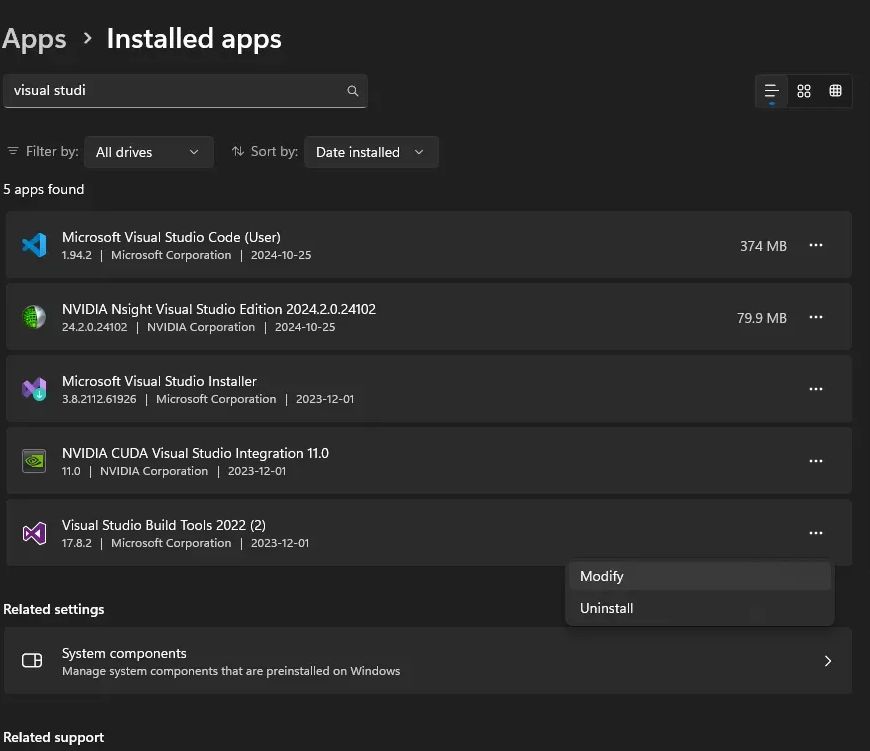Click version 24.2.0.24102 text

(x=94, y=327)
